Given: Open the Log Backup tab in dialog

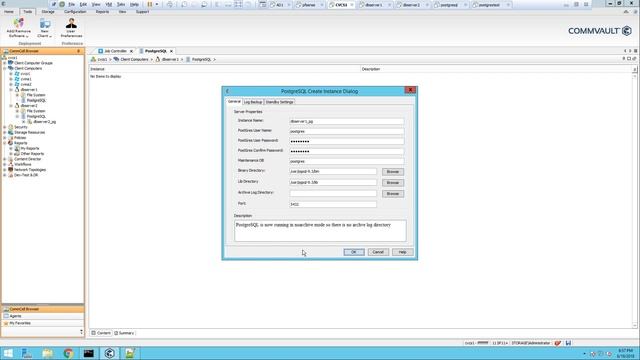Looking at the screenshot, I should click(253, 102).
